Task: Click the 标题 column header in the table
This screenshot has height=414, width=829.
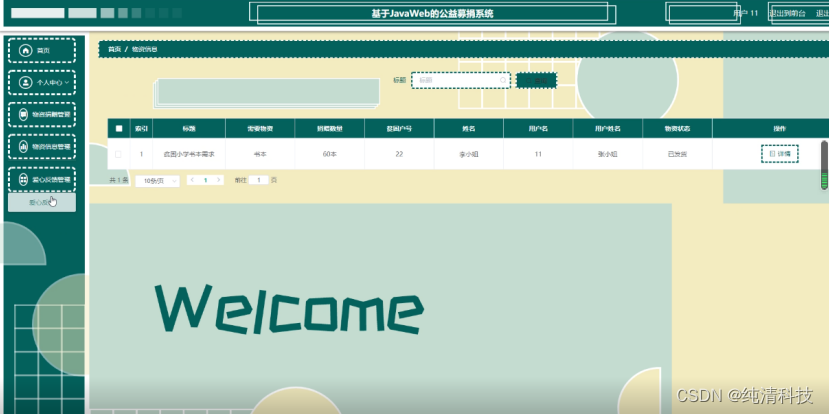Action: tap(189, 128)
